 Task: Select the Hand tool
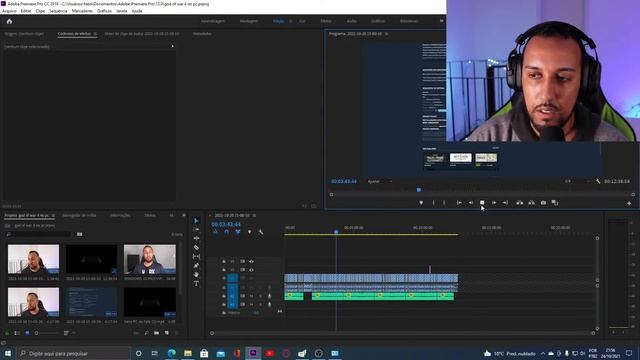196,275
